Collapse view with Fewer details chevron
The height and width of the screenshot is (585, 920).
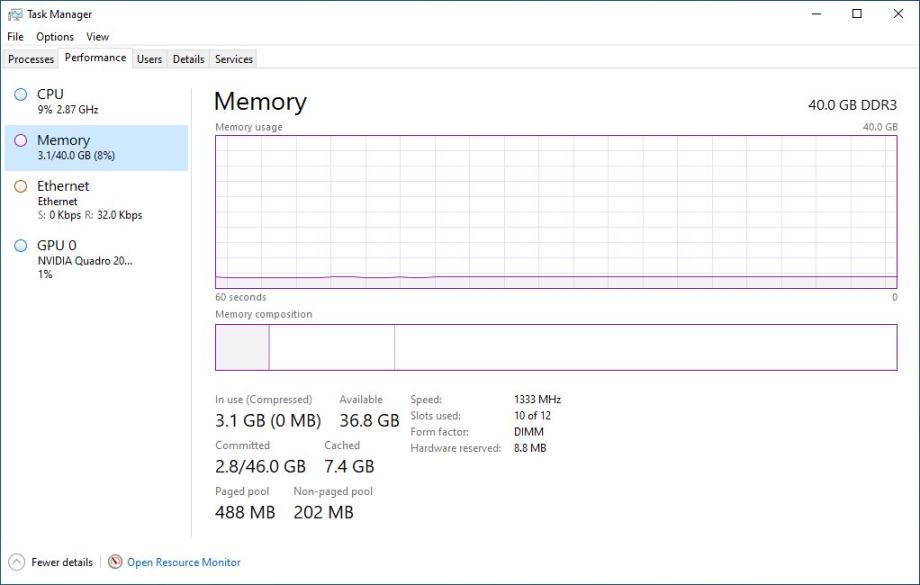click(17, 562)
